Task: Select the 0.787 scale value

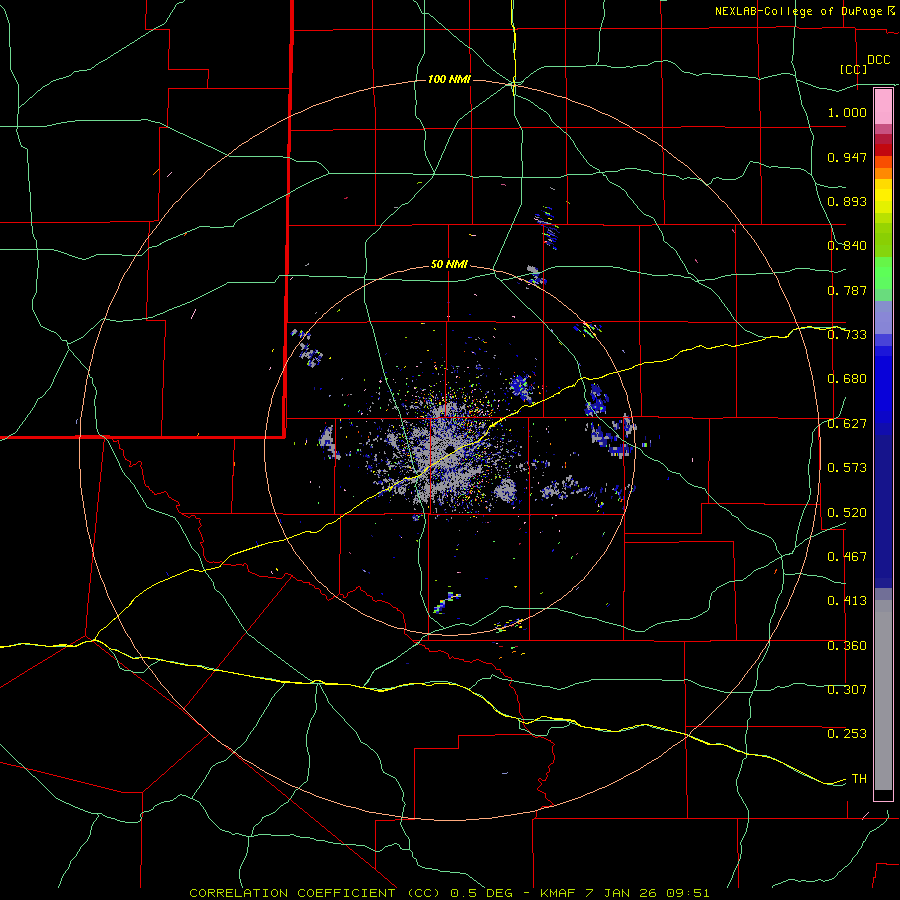Action: click(847, 290)
